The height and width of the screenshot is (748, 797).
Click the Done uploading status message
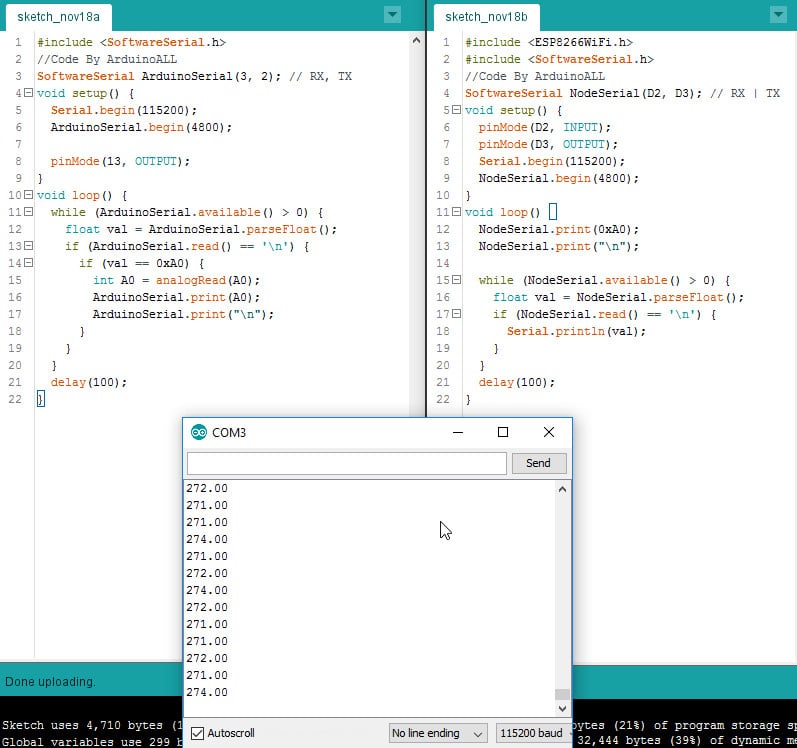[50, 682]
